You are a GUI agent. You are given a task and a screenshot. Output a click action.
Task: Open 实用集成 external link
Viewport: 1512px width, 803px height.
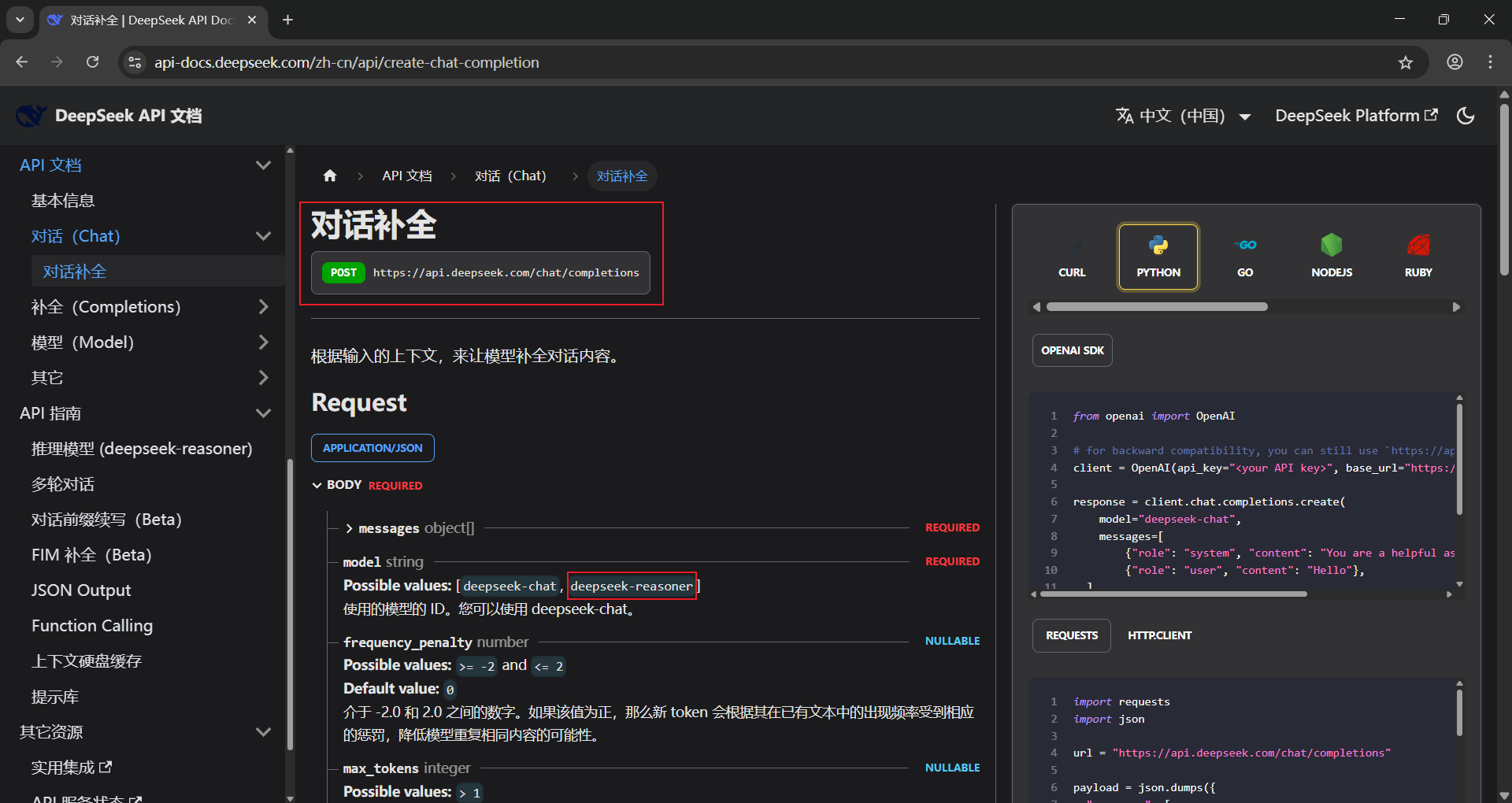click(72, 768)
